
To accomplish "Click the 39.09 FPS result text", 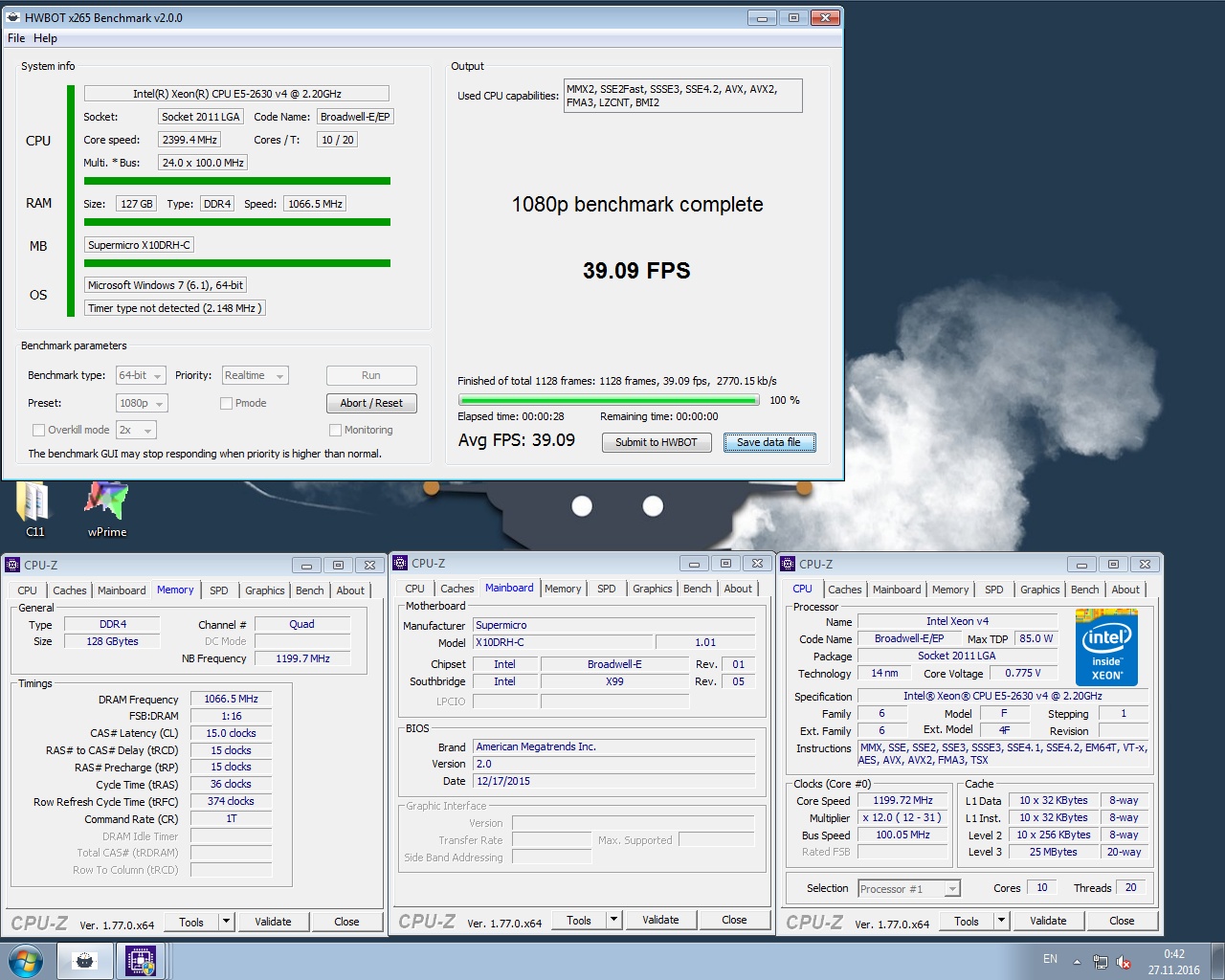I will pyautogui.click(x=636, y=271).
